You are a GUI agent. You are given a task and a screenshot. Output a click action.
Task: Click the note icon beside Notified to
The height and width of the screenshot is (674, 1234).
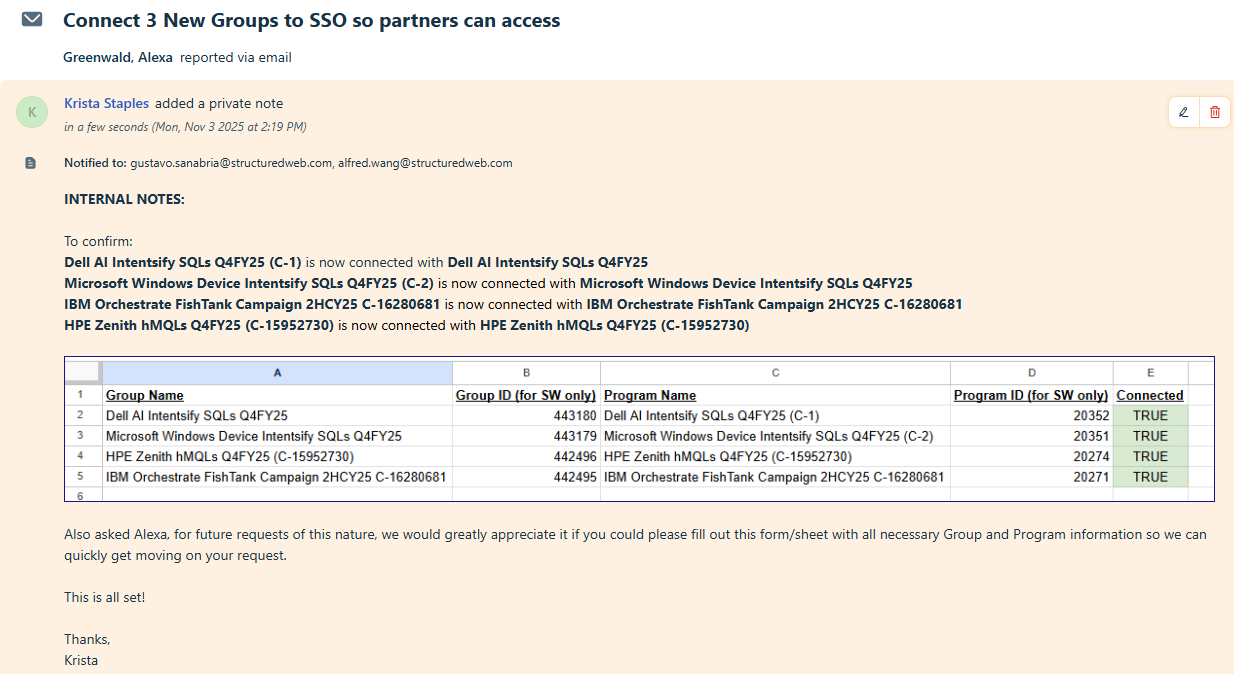31,163
